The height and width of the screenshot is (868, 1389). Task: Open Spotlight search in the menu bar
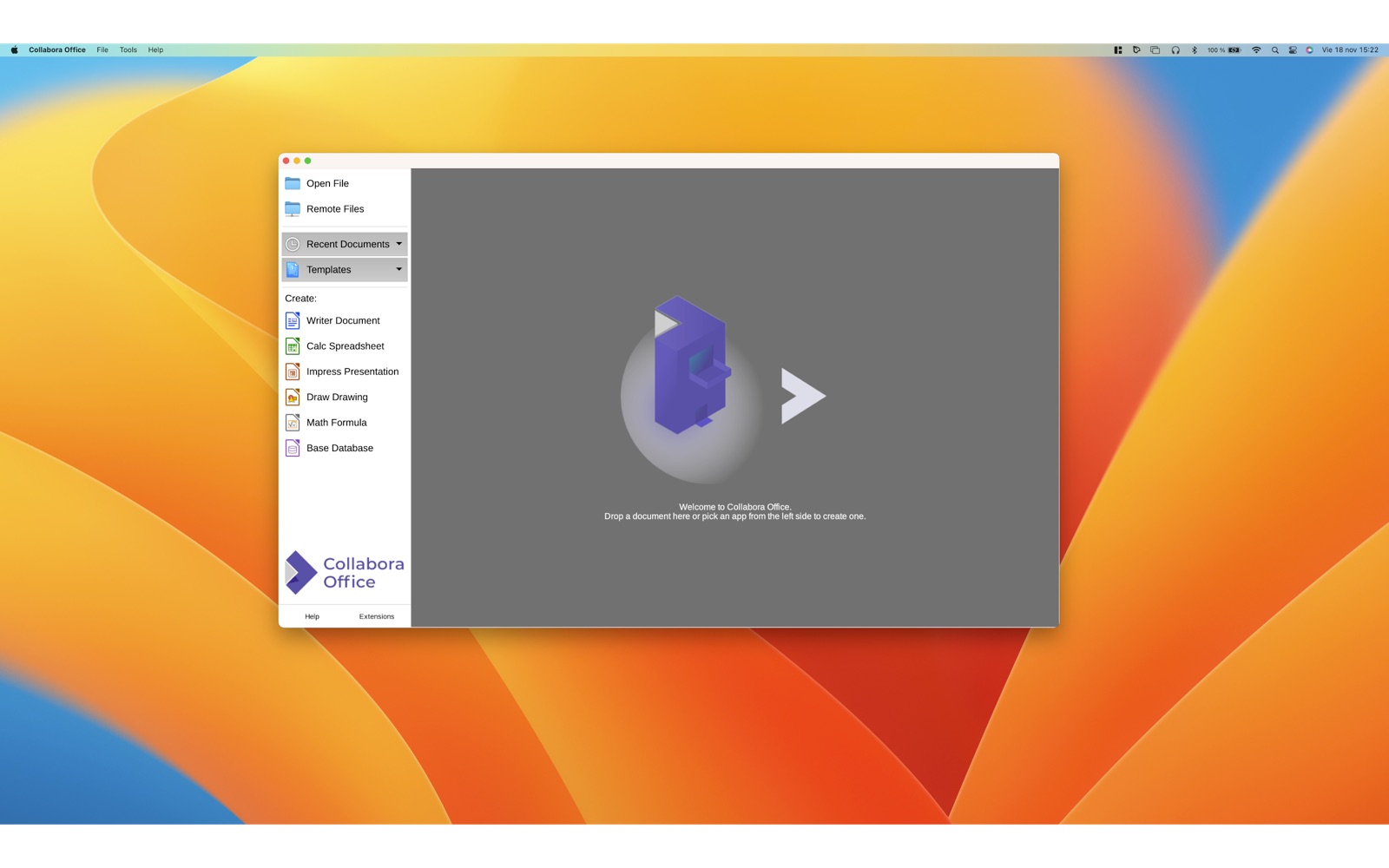(1275, 50)
